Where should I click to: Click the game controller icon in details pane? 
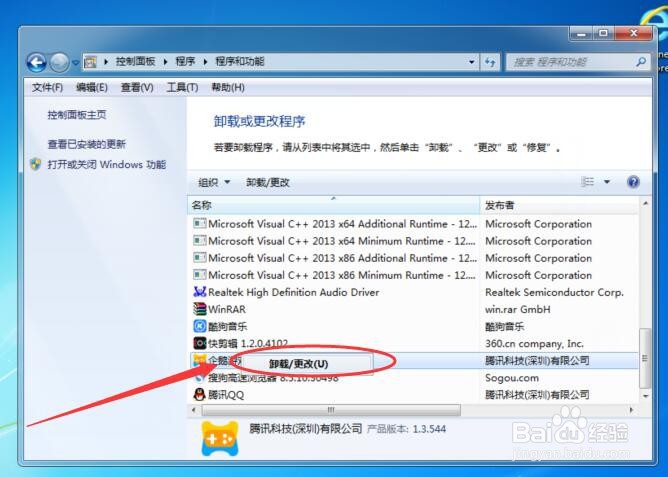[220, 439]
